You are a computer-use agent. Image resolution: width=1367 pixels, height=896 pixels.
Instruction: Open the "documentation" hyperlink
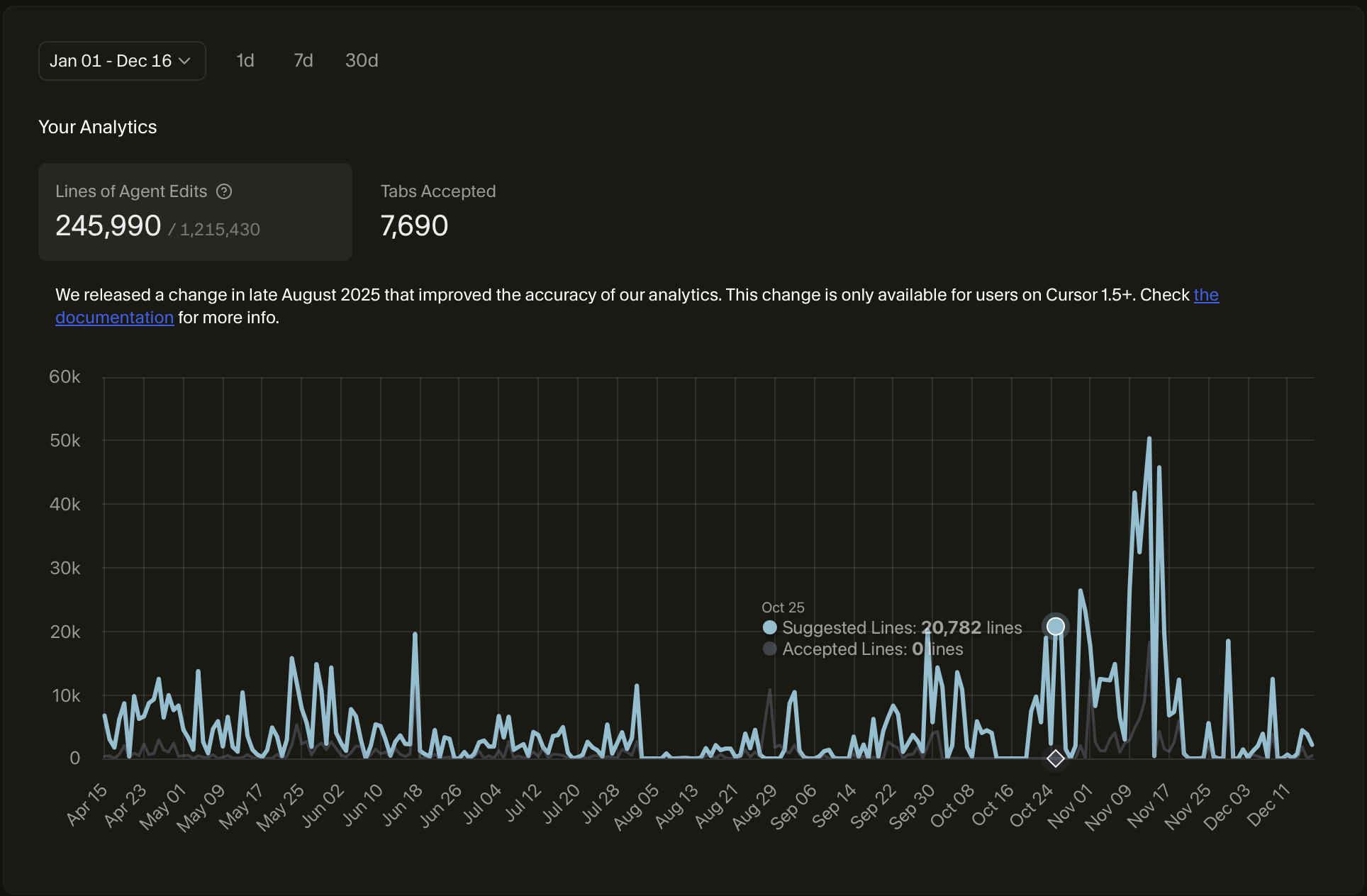click(x=114, y=318)
